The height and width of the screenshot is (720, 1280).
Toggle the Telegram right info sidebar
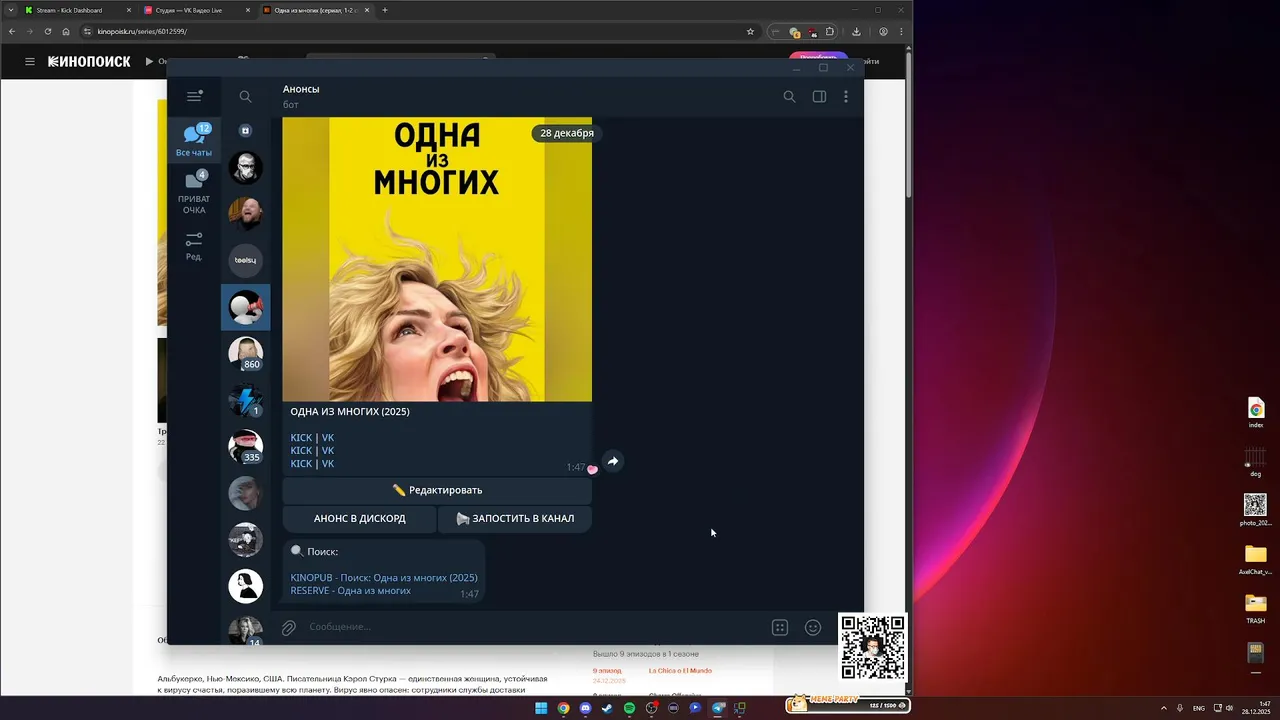tap(819, 97)
